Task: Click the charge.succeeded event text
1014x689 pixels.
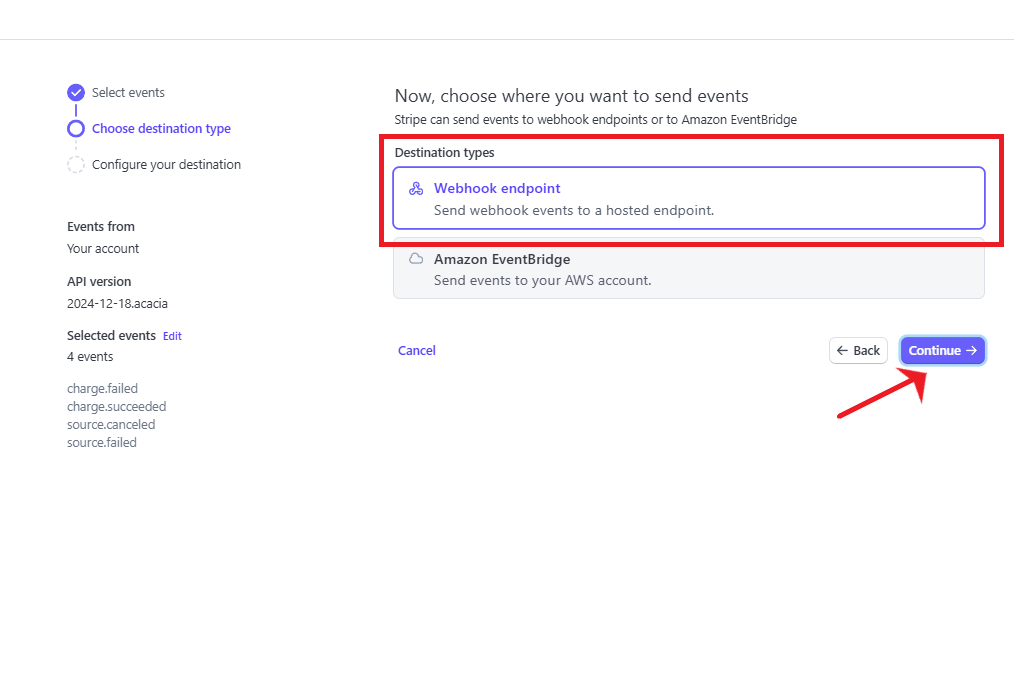Action: pos(116,406)
